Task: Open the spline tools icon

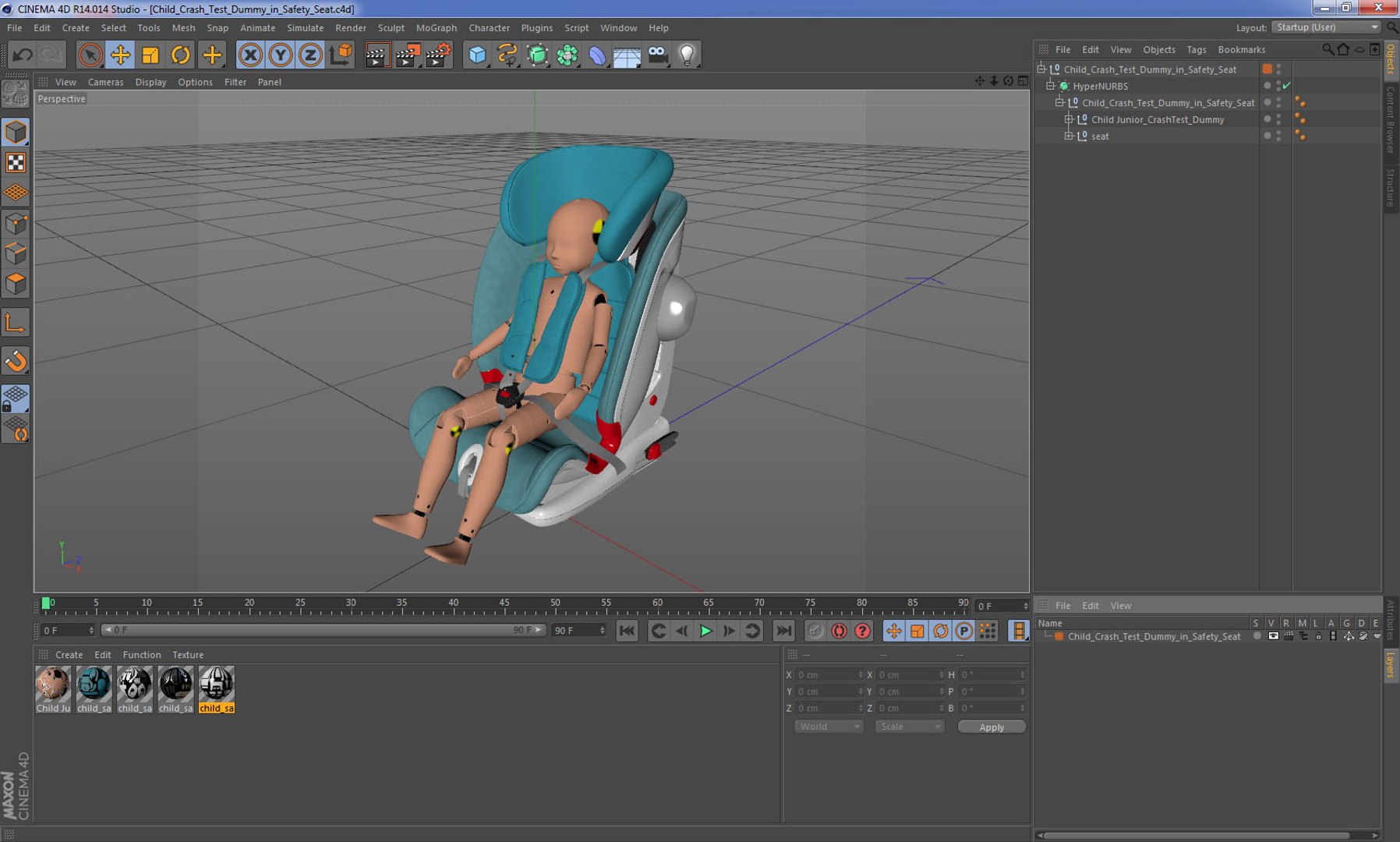Action: [x=507, y=55]
